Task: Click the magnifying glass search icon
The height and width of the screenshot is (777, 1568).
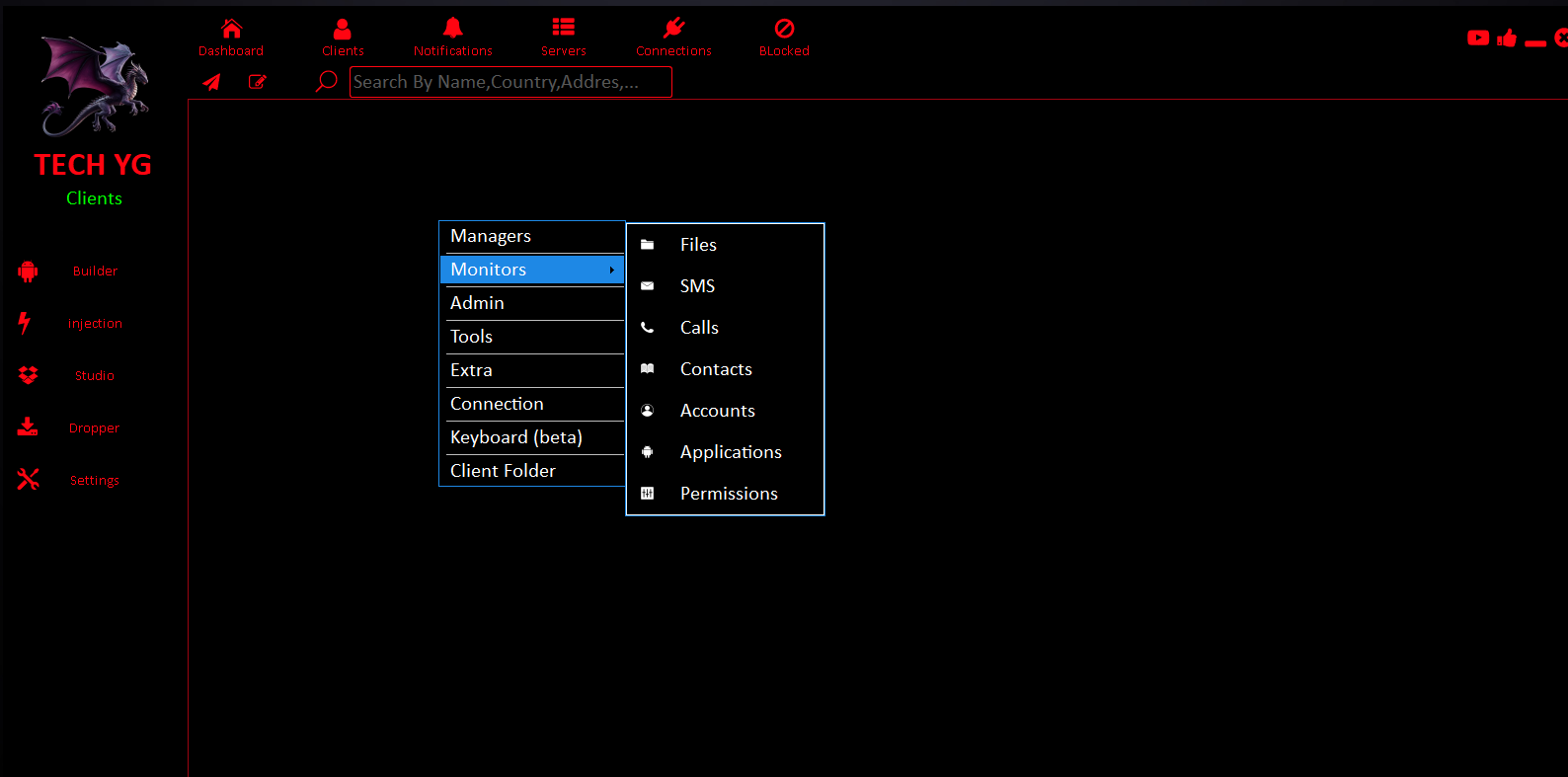Action: [326, 82]
